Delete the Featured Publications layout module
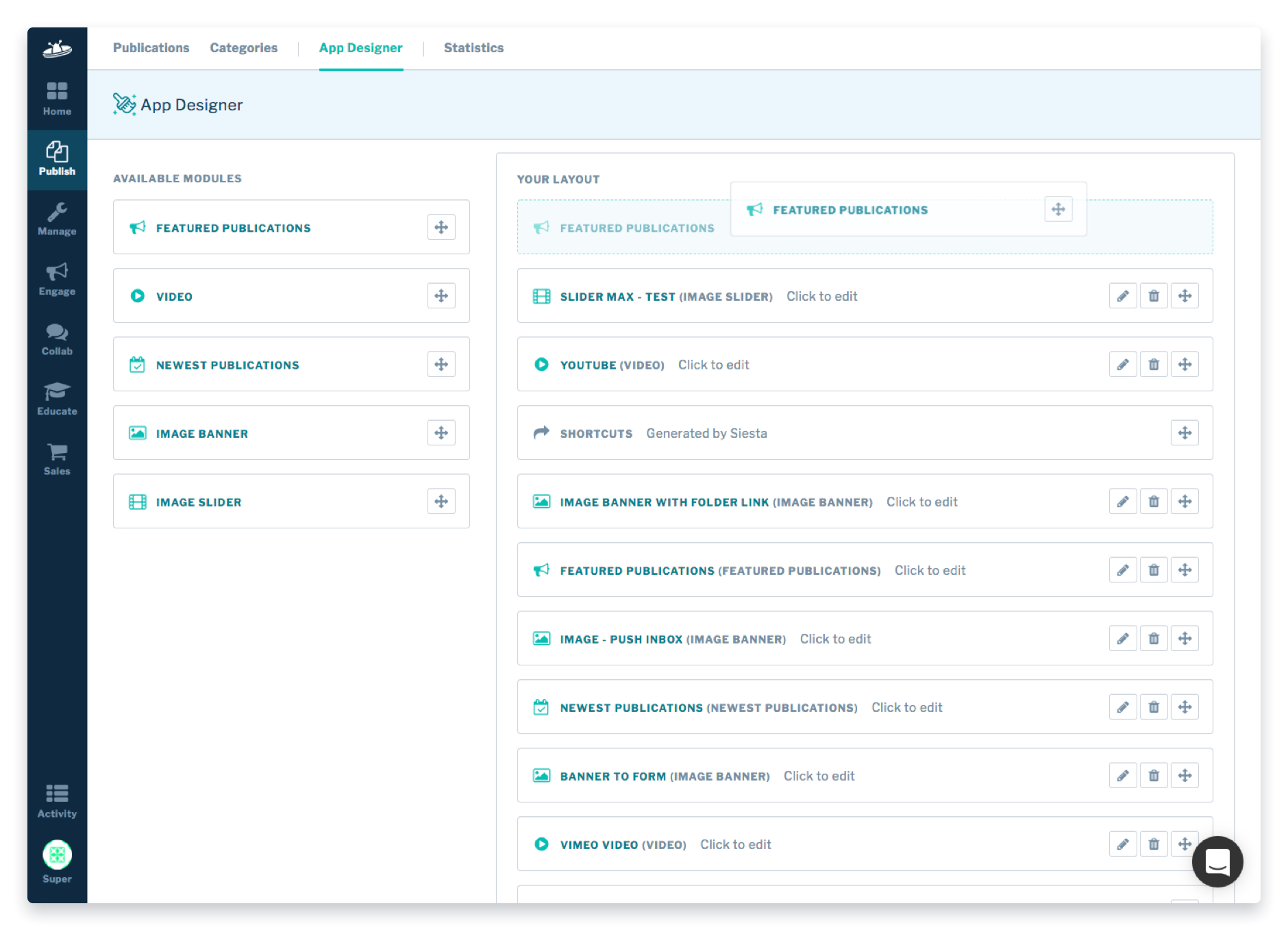 click(1154, 569)
